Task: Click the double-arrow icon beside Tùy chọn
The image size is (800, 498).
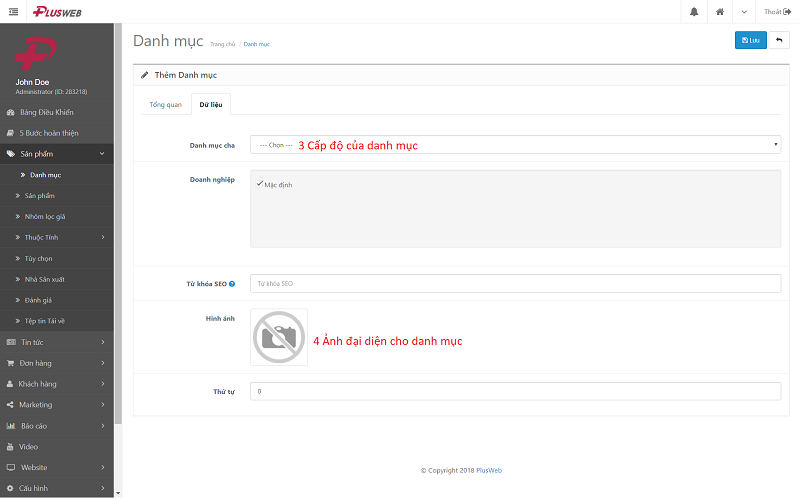Action: tap(17, 259)
